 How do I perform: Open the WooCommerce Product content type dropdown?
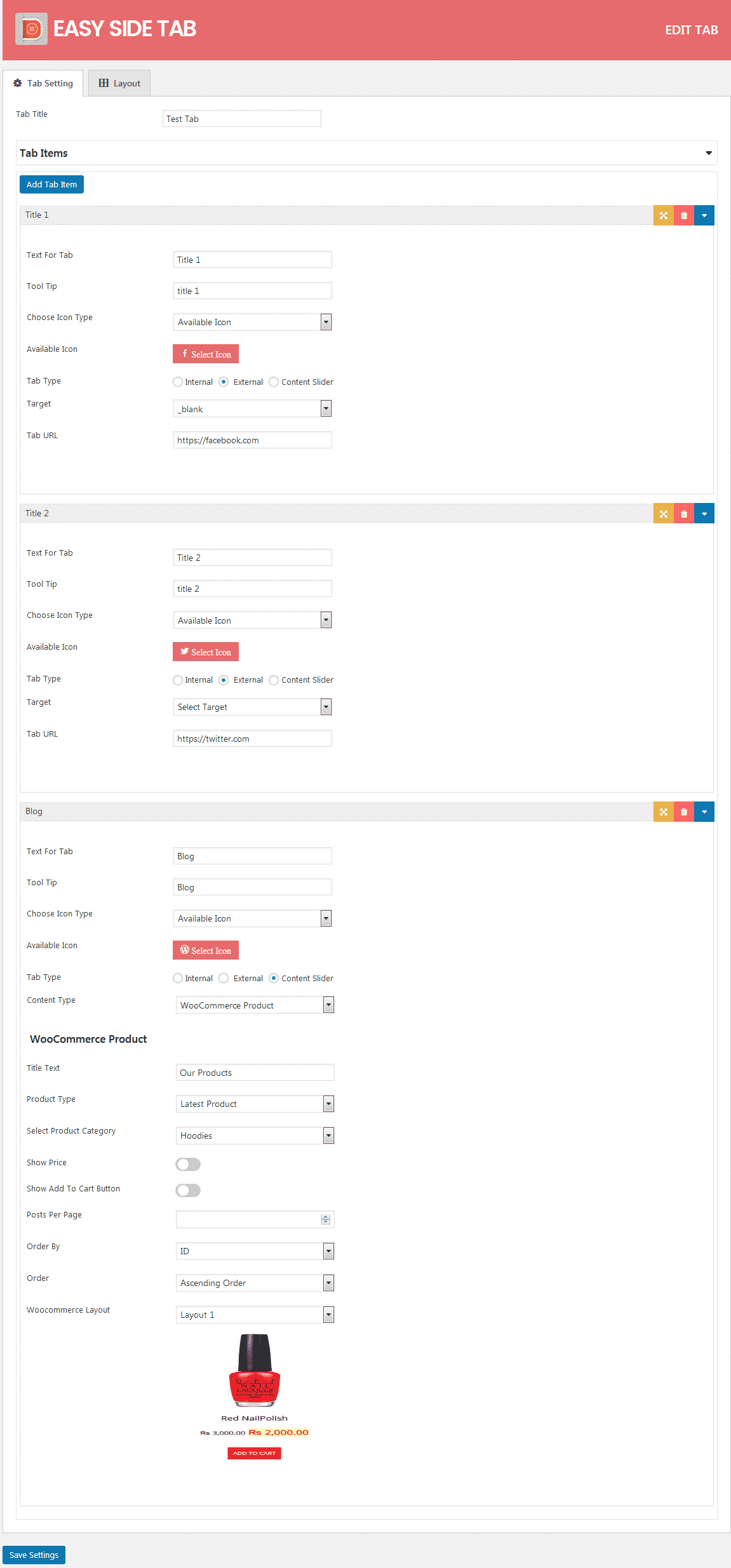(255, 1005)
